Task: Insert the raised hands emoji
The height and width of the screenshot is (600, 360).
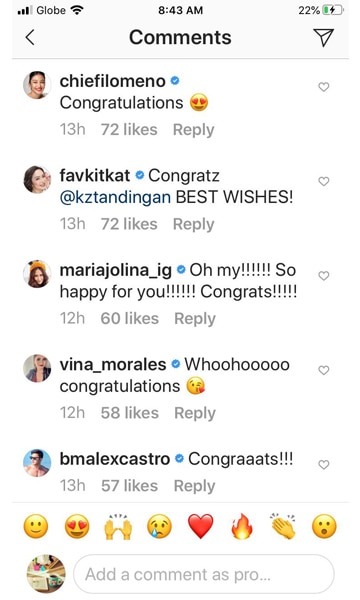Action: click(118, 527)
